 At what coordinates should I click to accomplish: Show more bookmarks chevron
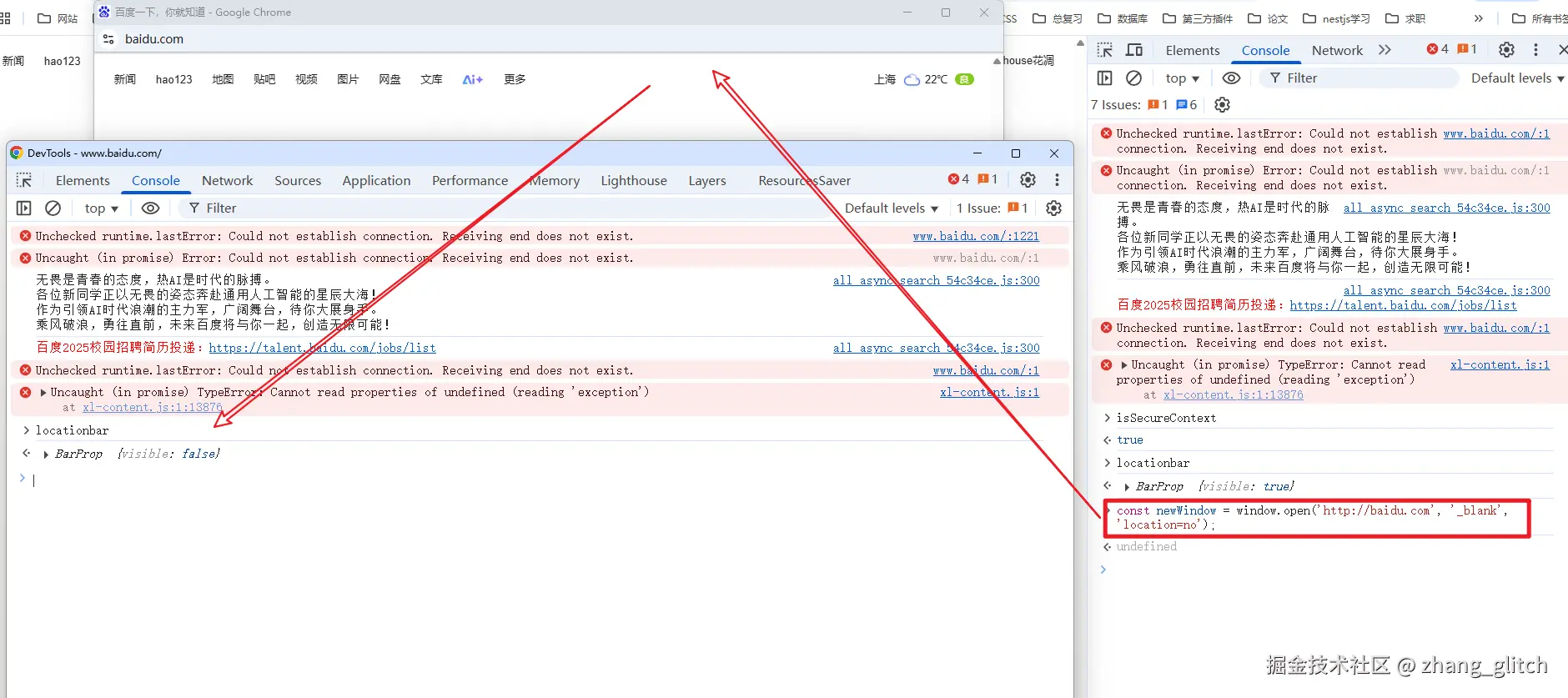pos(1478,18)
